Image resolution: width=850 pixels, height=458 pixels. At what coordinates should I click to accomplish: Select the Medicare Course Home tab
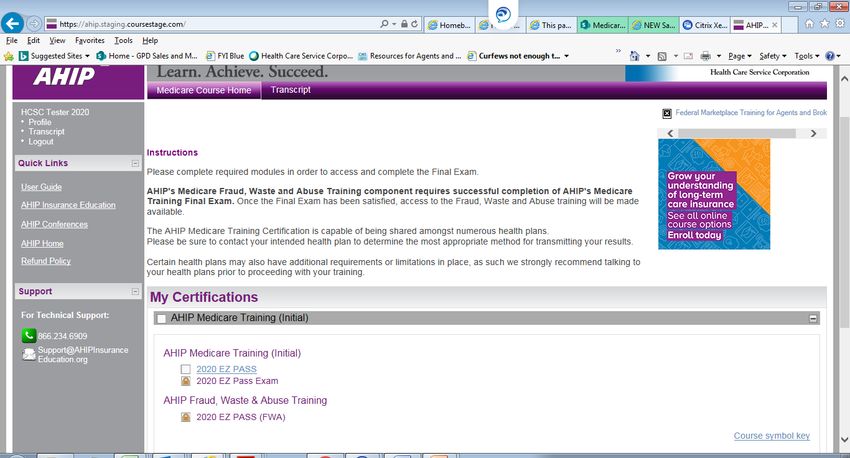coord(204,91)
